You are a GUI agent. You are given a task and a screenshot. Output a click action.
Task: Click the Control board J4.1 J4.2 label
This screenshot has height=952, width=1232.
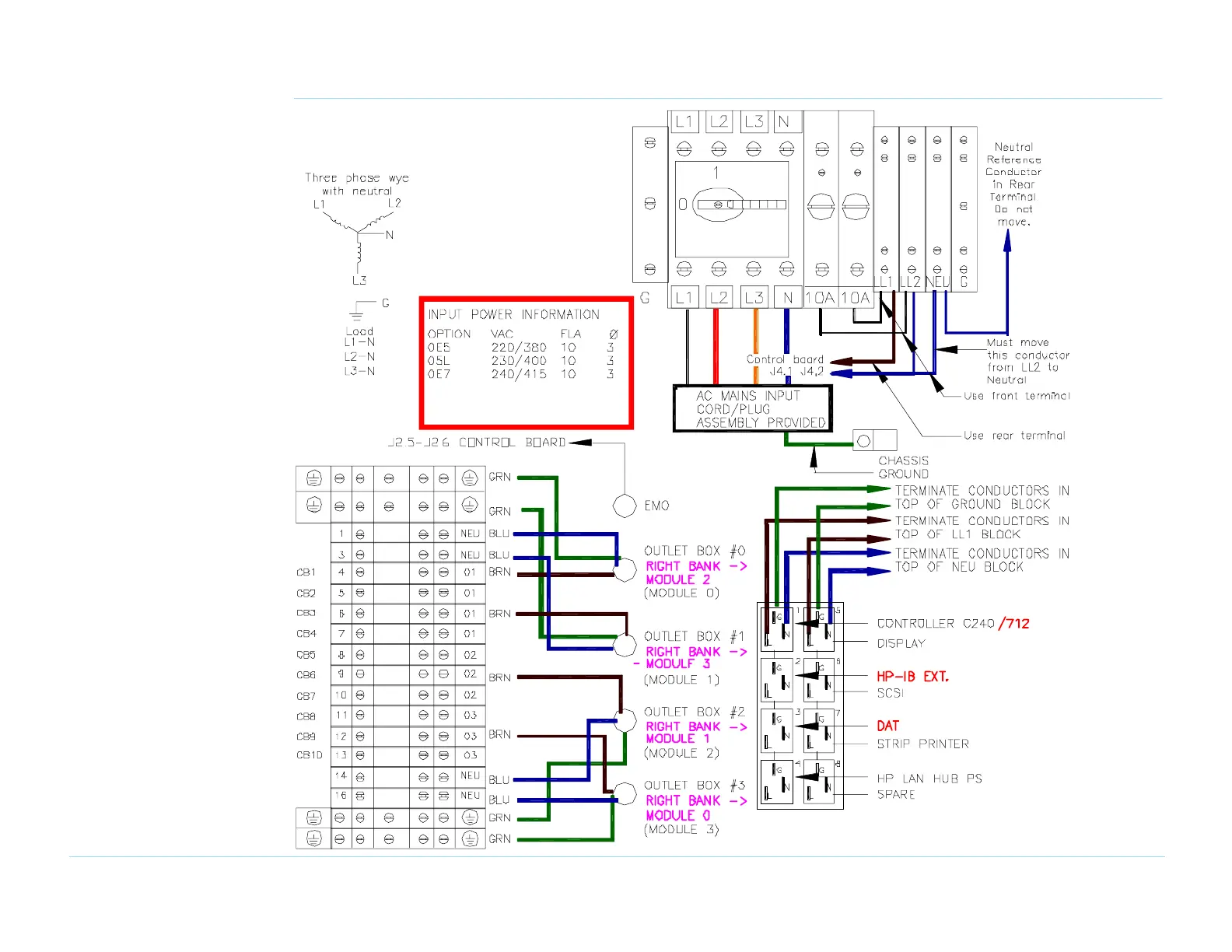(785, 366)
